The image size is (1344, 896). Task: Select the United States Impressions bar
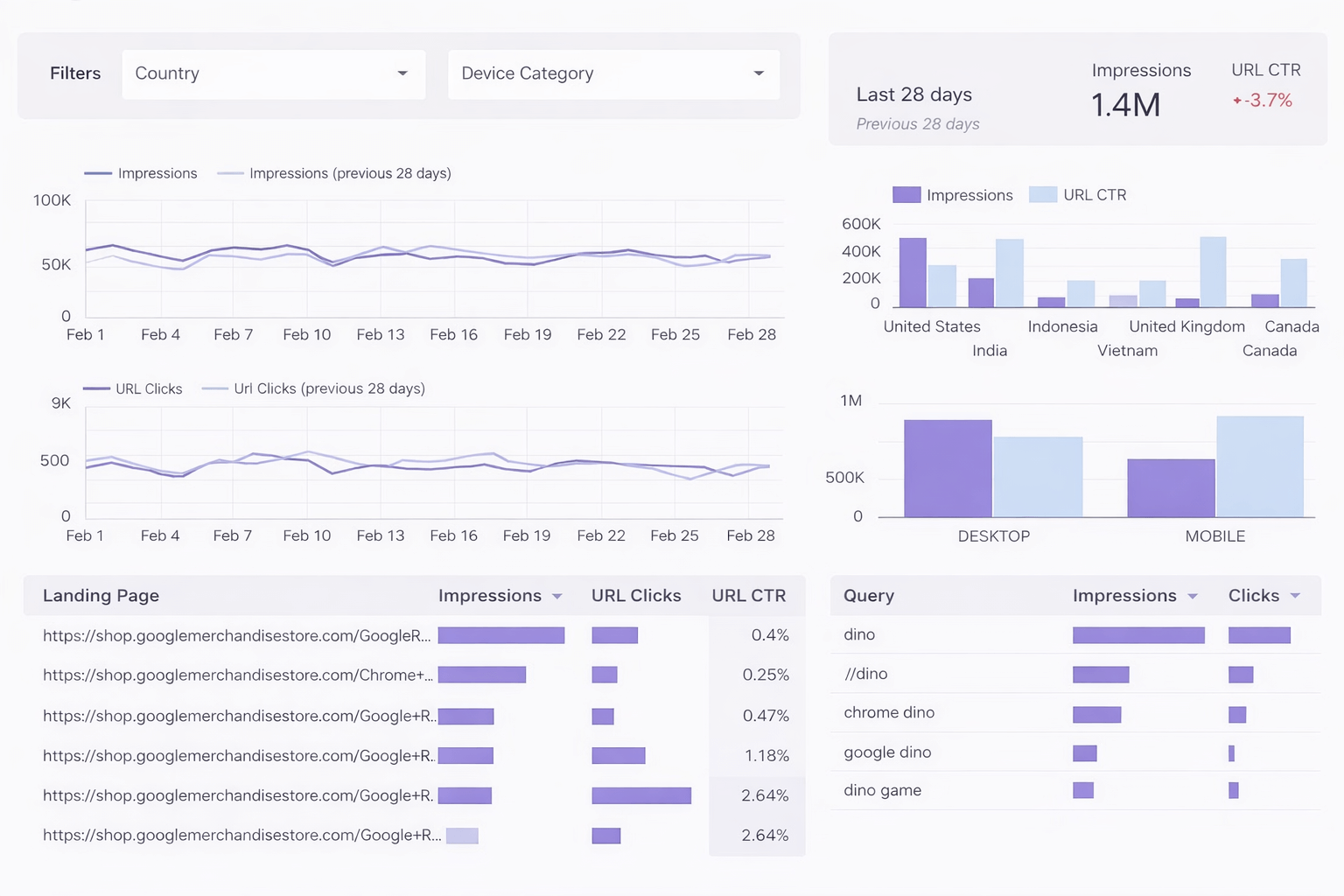913,272
